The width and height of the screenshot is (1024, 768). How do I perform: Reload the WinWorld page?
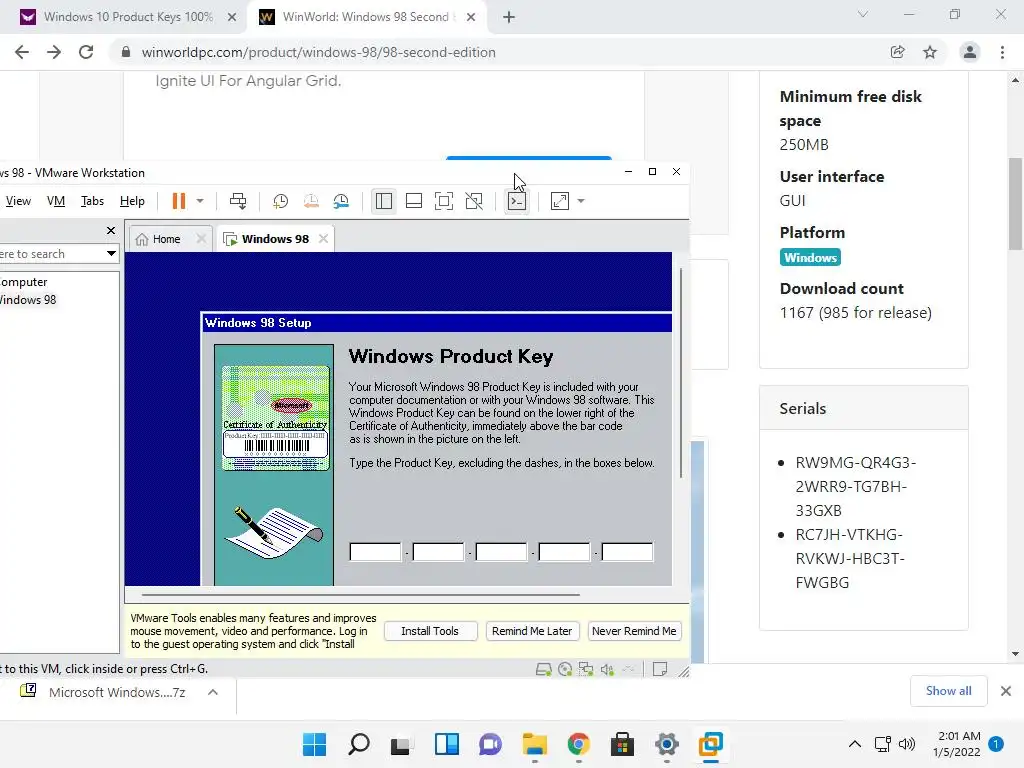click(x=86, y=52)
